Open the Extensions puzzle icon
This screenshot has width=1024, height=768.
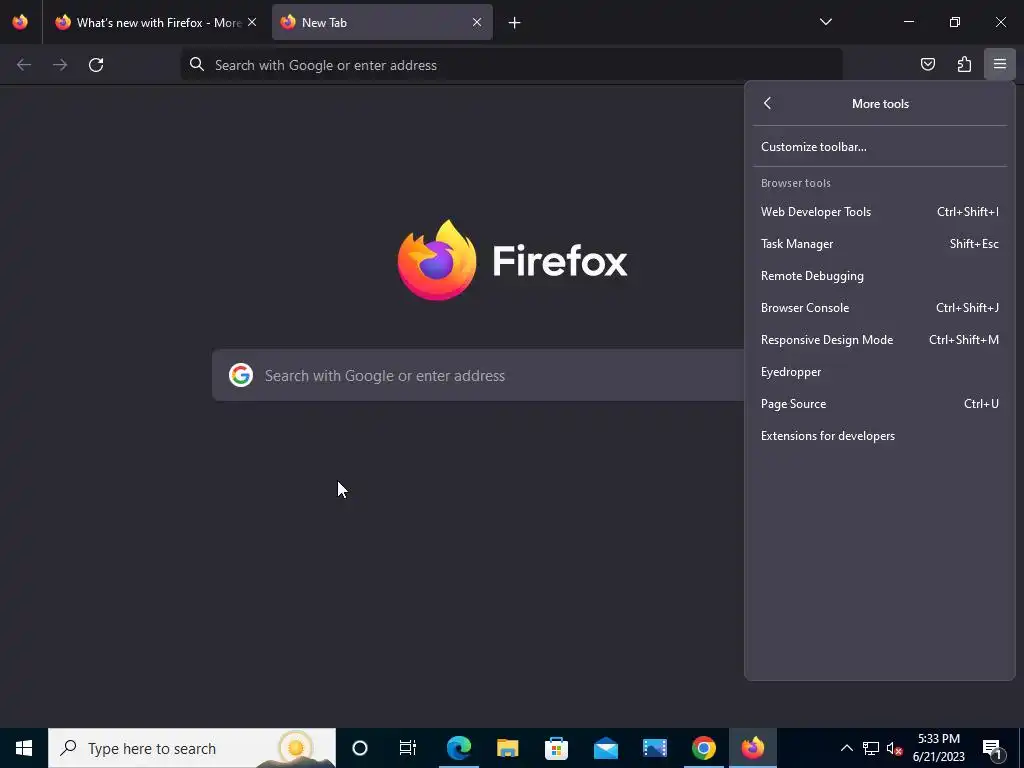click(964, 64)
